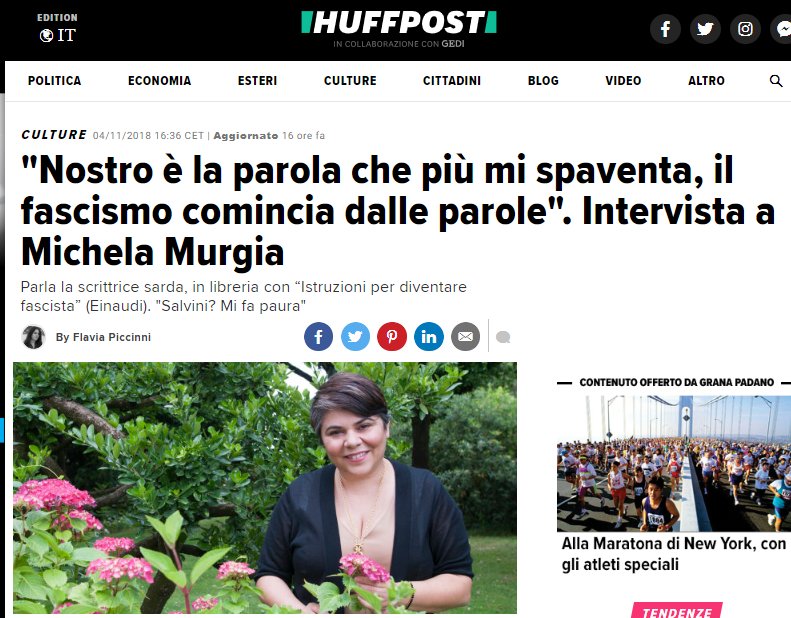Open author Flavia Piccinni's page
The image size is (791, 618).
tap(103, 337)
